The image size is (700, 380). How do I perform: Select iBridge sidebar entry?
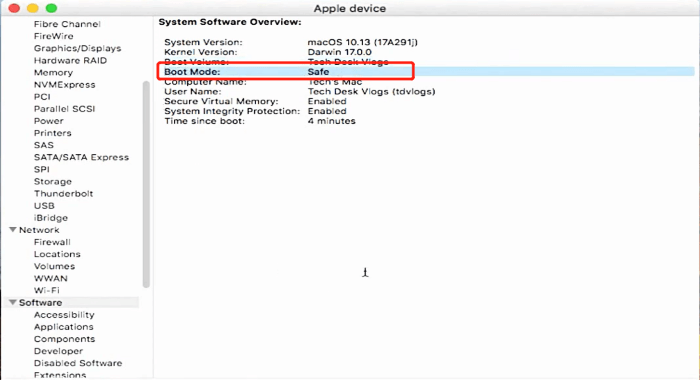[x=51, y=217]
